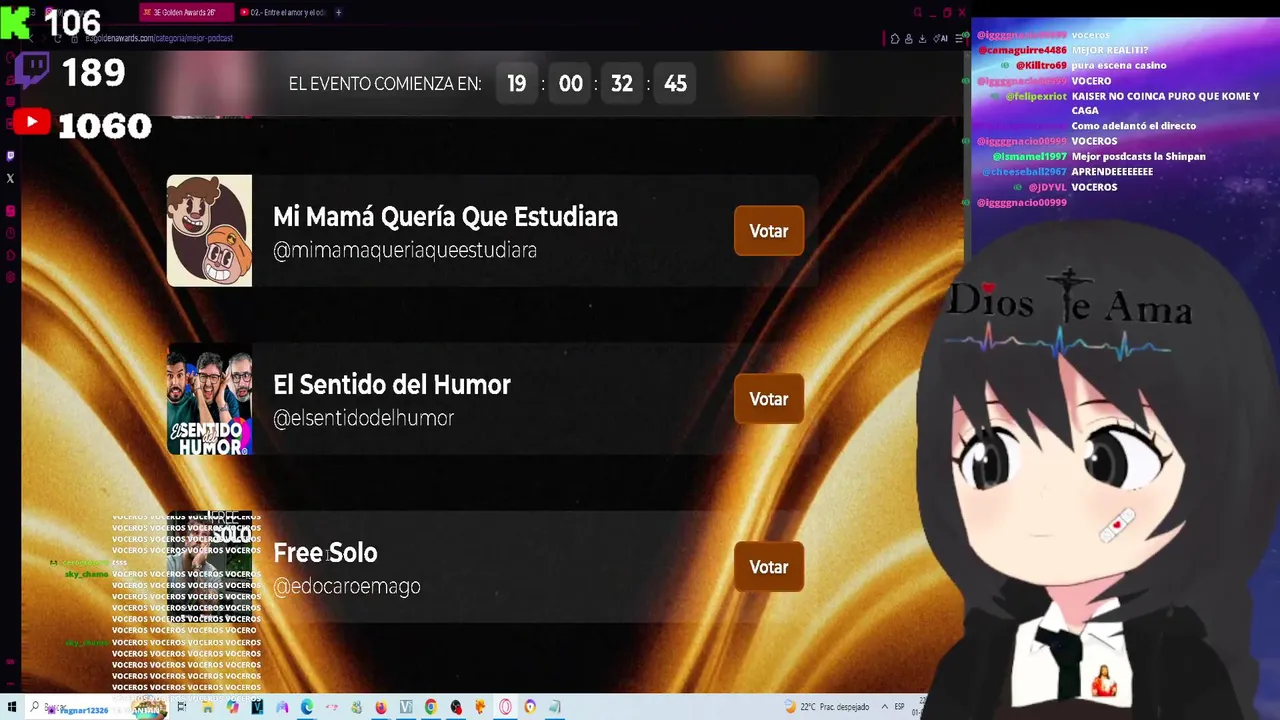The width and height of the screenshot is (1280, 720).
Task: Click the @mimamaqueriaqueestudiara handle
Action: [405, 250]
